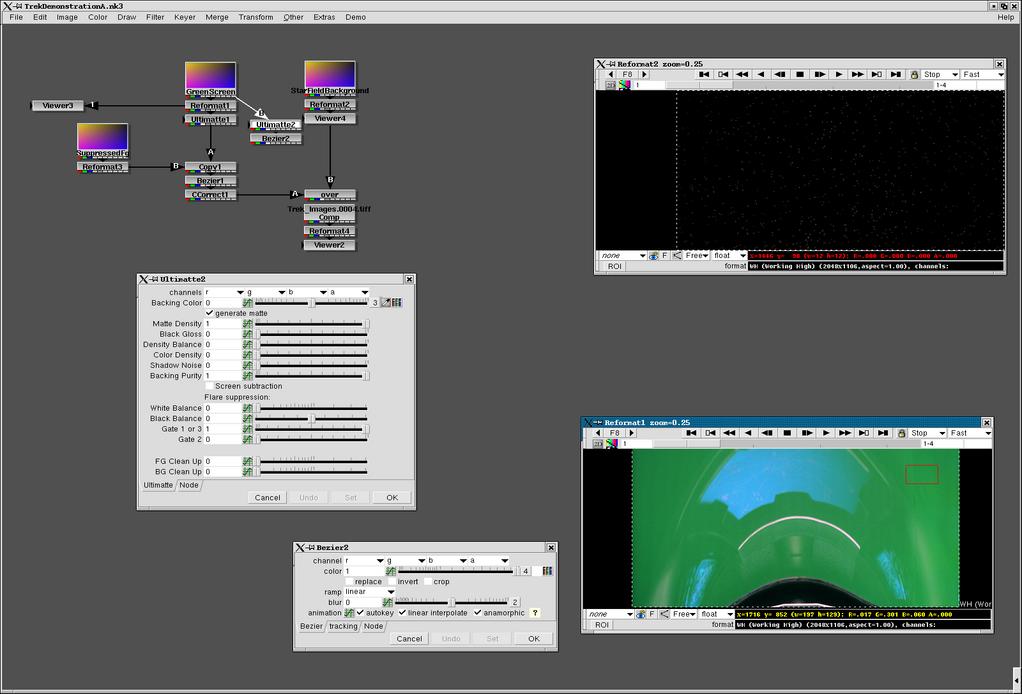The image size is (1022, 694).
Task: Click the lock icon in Reformat2 viewer
Action: click(x=913, y=74)
